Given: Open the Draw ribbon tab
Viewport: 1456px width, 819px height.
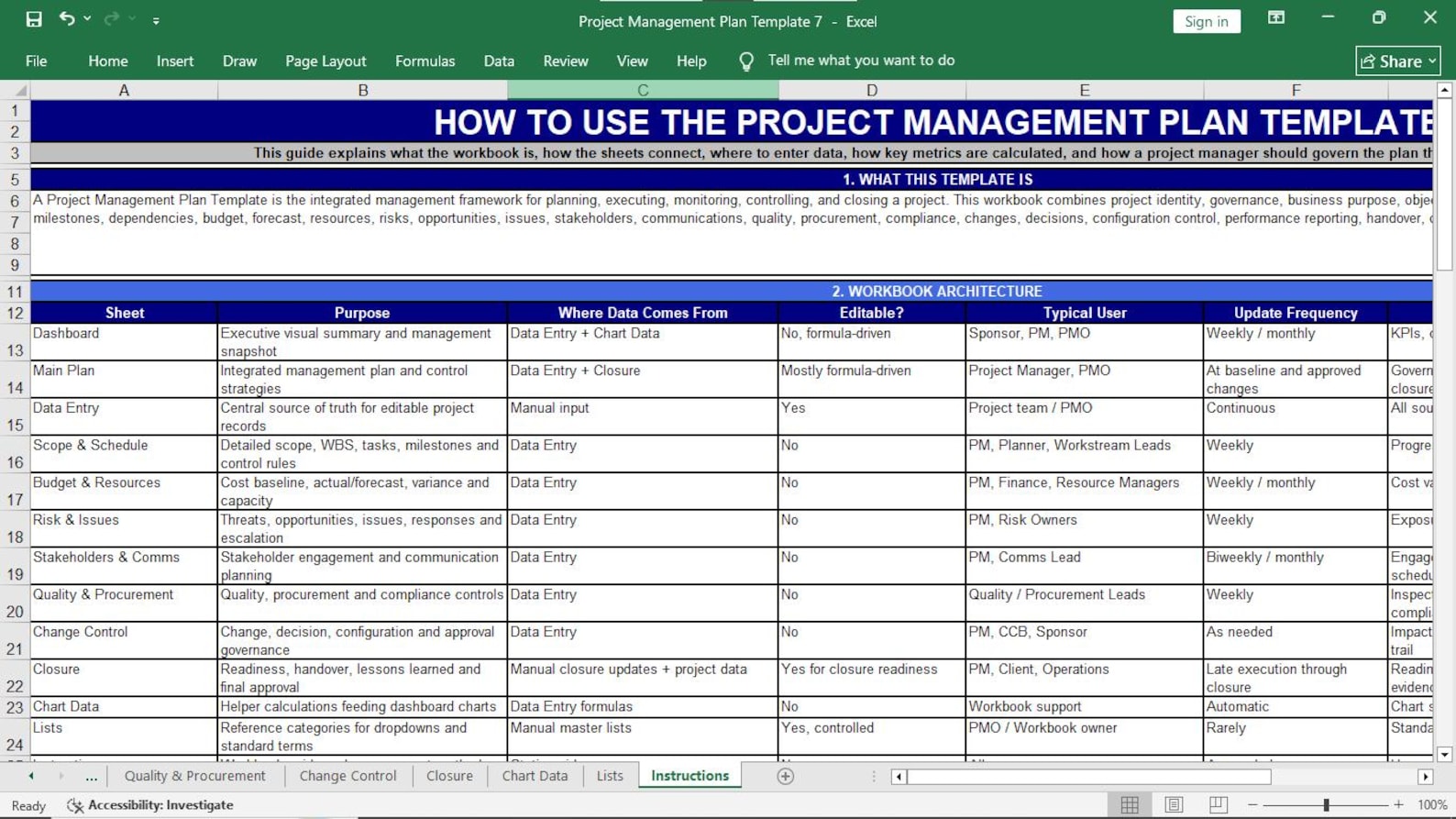Looking at the screenshot, I should click(239, 61).
